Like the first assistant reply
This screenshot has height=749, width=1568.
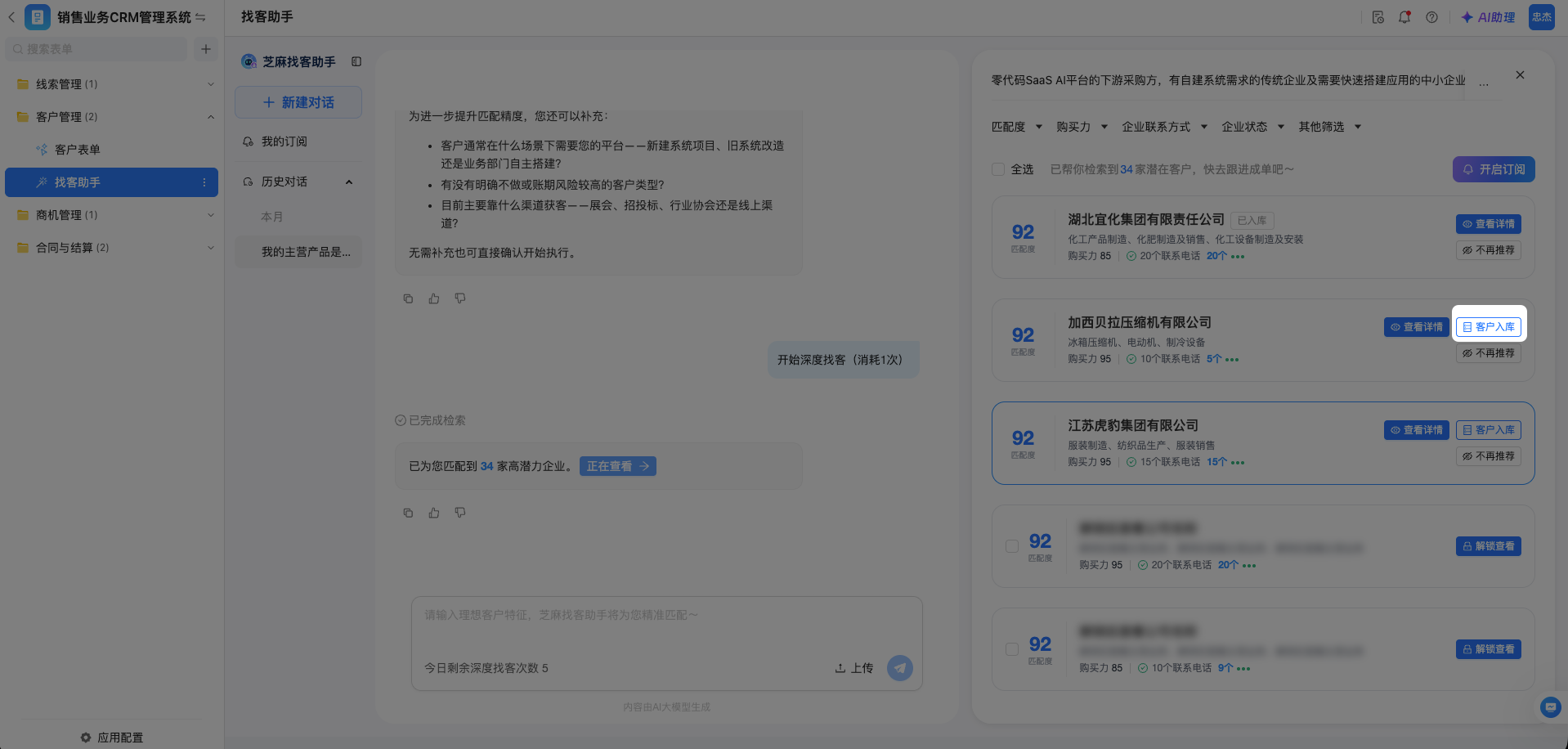click(434, 298)
